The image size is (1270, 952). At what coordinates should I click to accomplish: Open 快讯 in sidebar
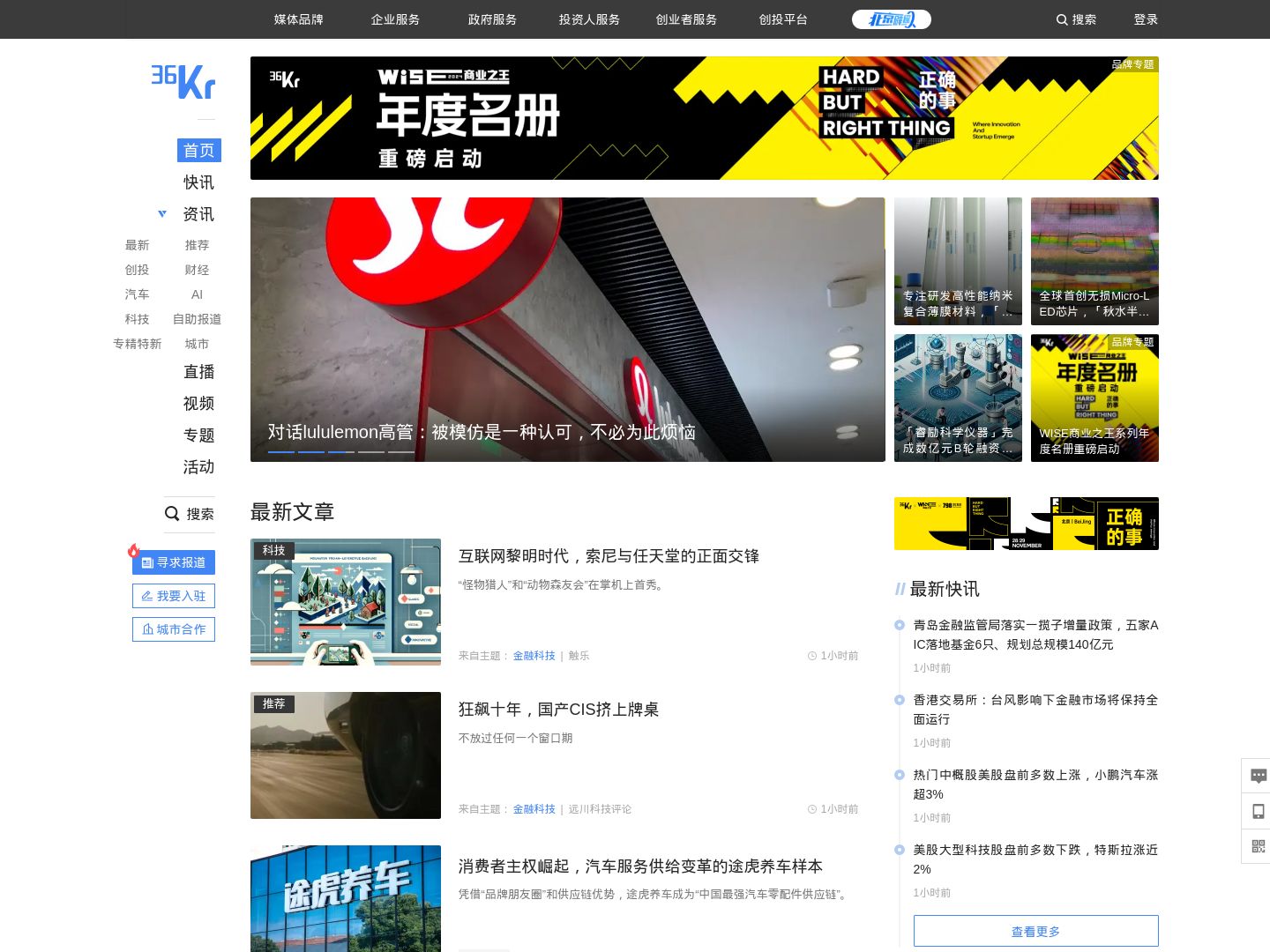(199, 182)
